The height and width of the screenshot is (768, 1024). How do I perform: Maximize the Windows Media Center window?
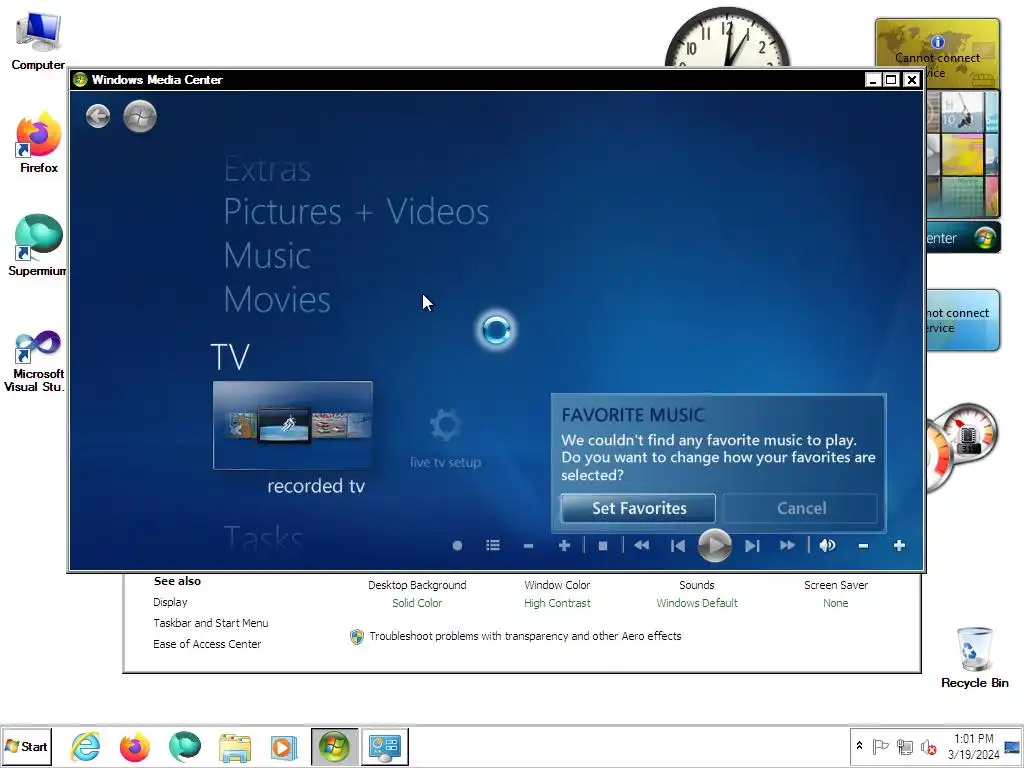pyautogui.click(x=891, y=80)
